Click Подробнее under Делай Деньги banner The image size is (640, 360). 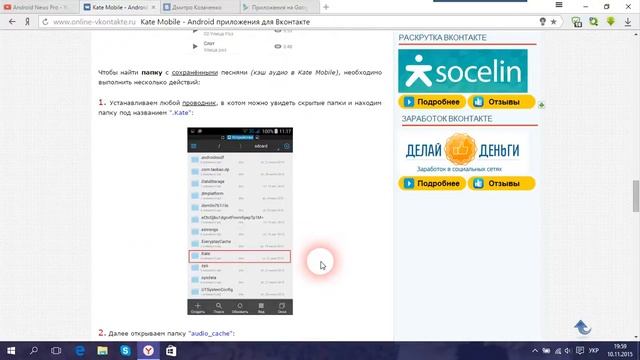pyautogui.click(x=432, y=183)
